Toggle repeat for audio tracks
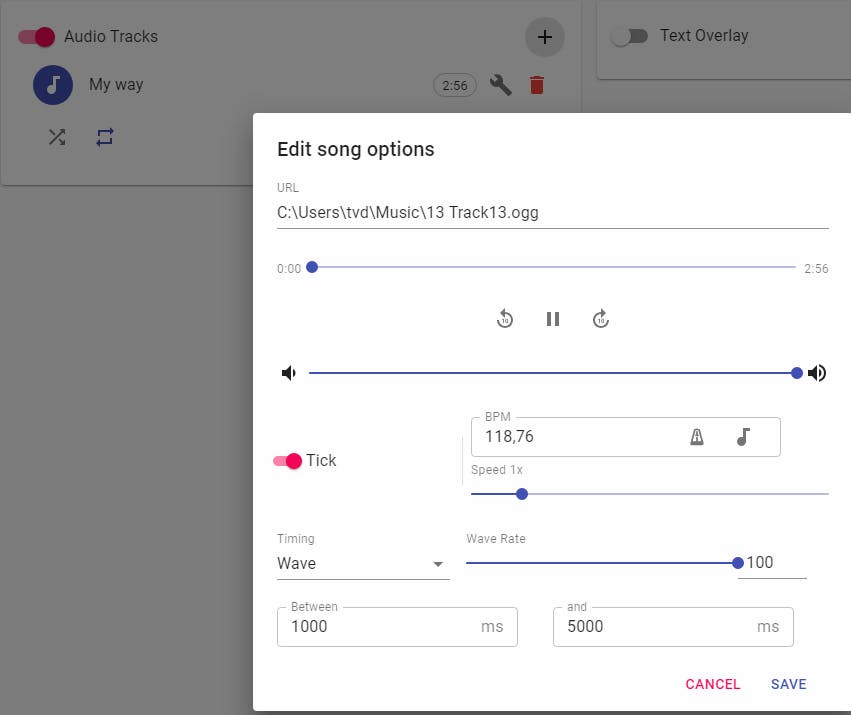The image size is (851, 715). click(x=105, y=138)
